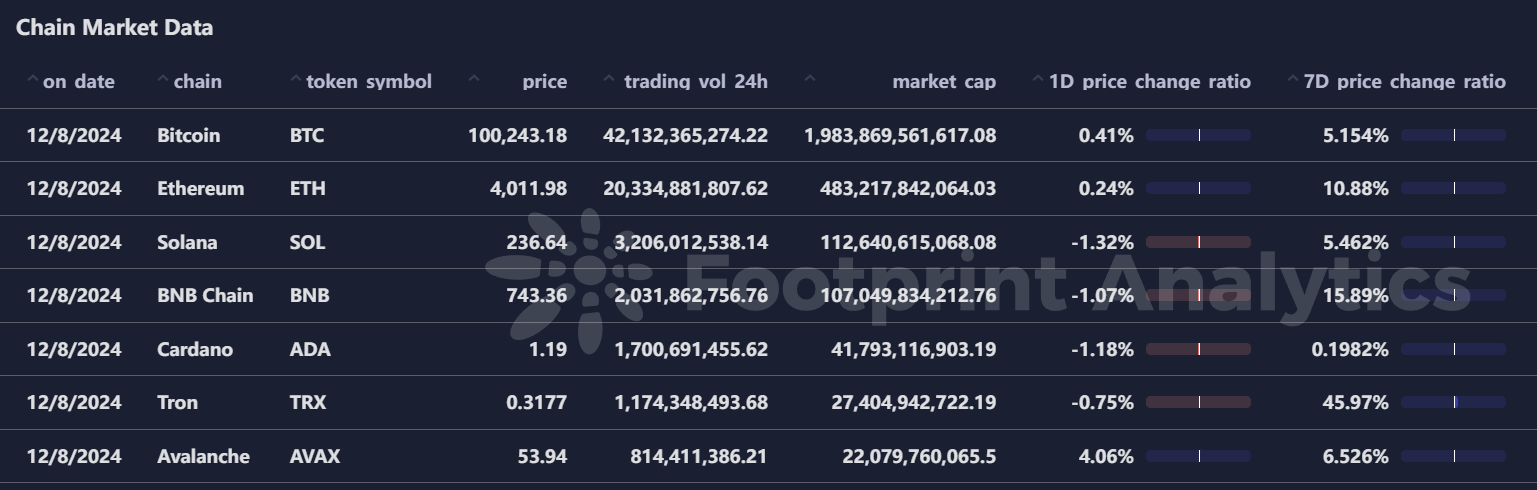The height and width of the screenshot is (490, 1537).
Task: Click sort arrow beside 'trading vol 24h'
Action: tap(609, 80)
